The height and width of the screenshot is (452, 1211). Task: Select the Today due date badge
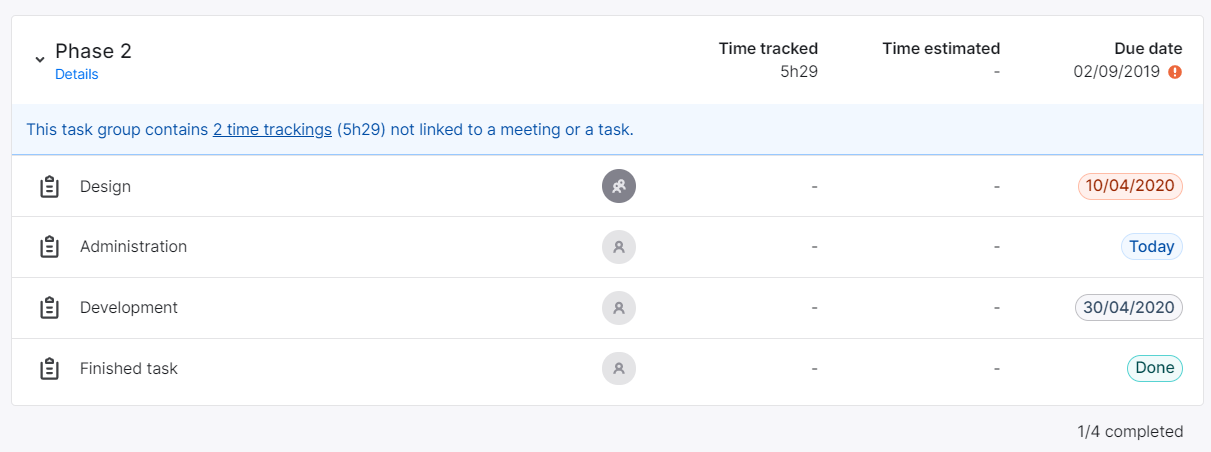[x=1151, y=247]
